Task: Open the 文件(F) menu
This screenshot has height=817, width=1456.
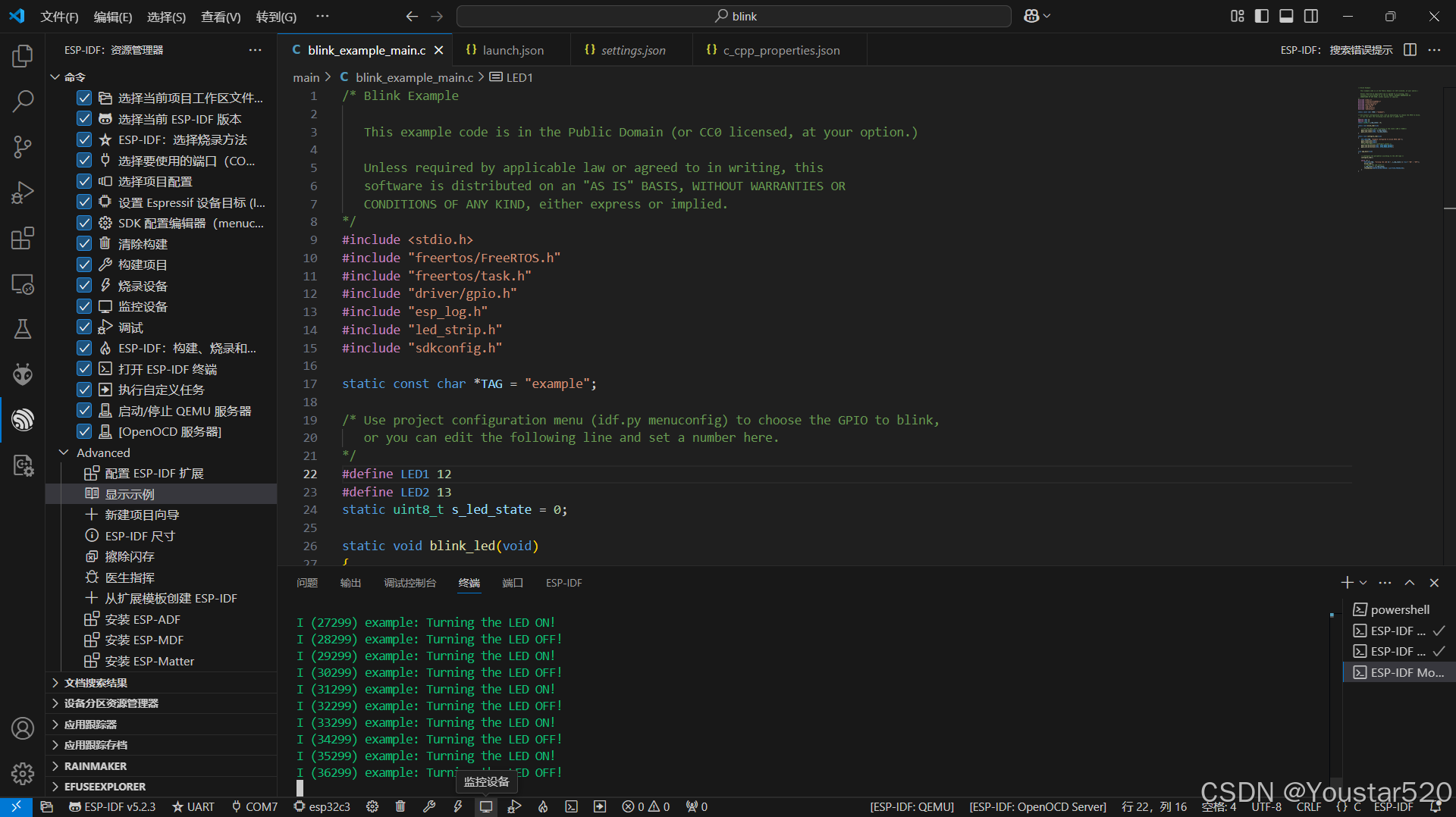Action: point(59,17)
